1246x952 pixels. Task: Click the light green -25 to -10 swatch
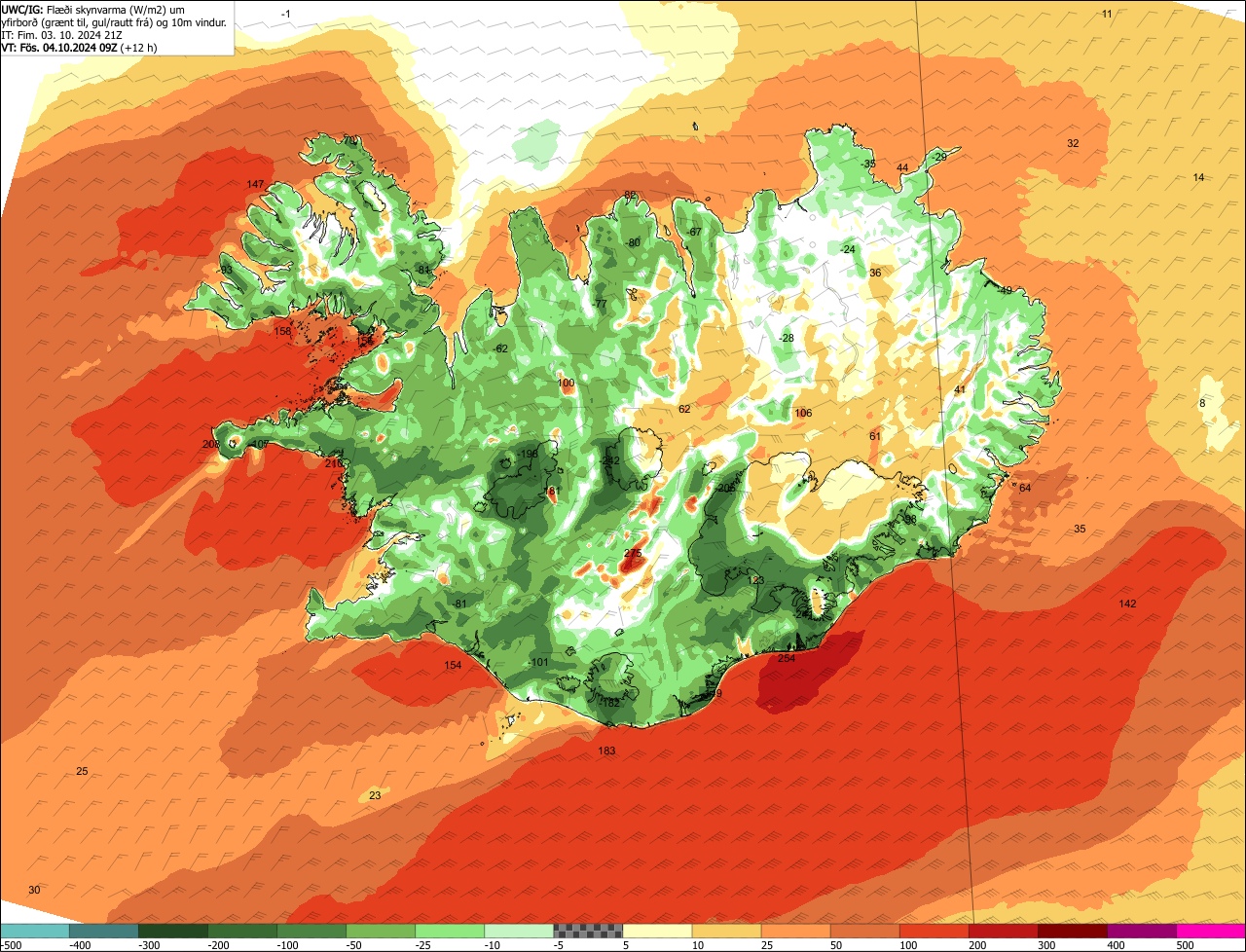(x=450, y=931)
